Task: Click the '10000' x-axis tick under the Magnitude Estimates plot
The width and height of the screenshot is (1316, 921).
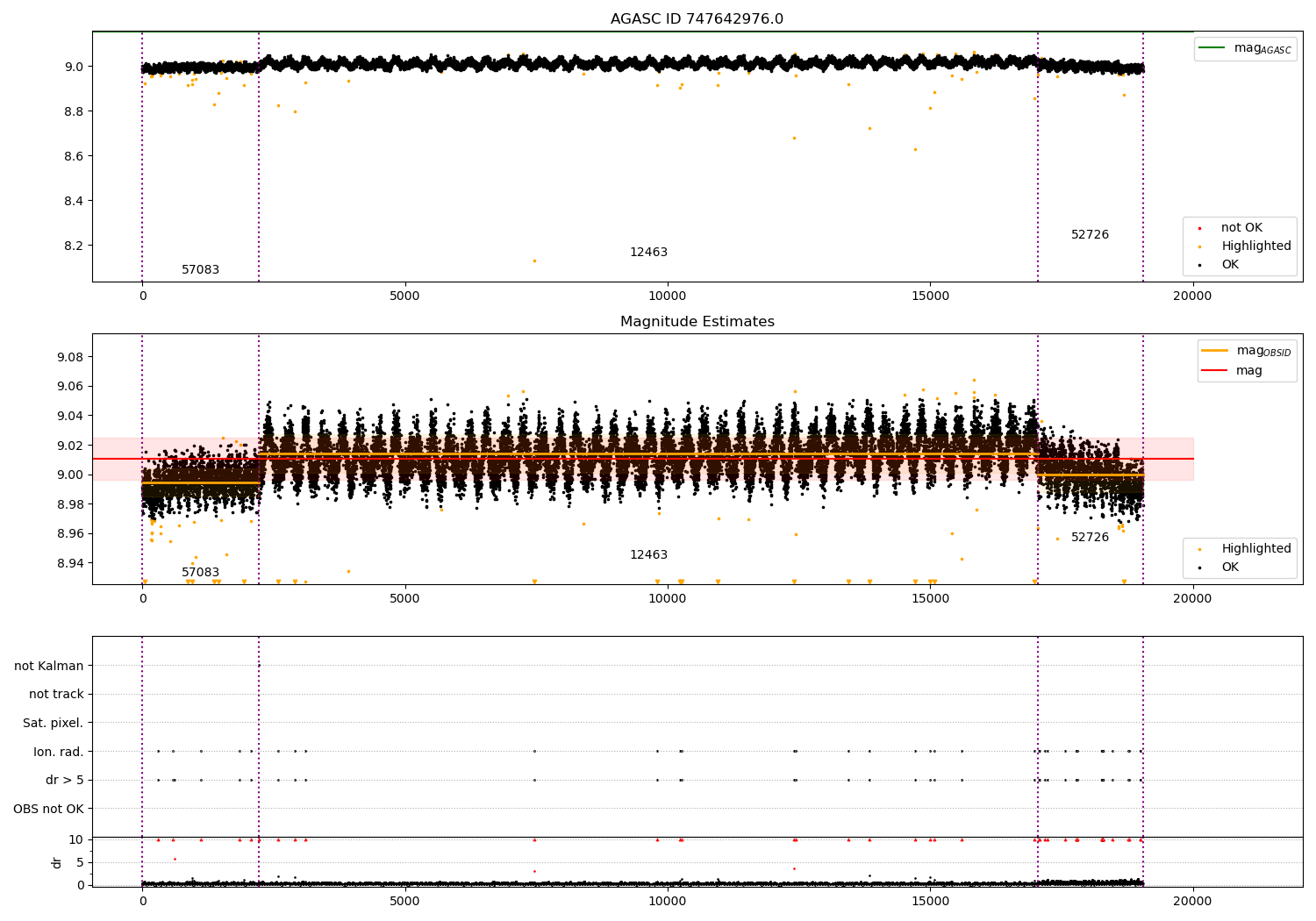Action: pos(667,599)
